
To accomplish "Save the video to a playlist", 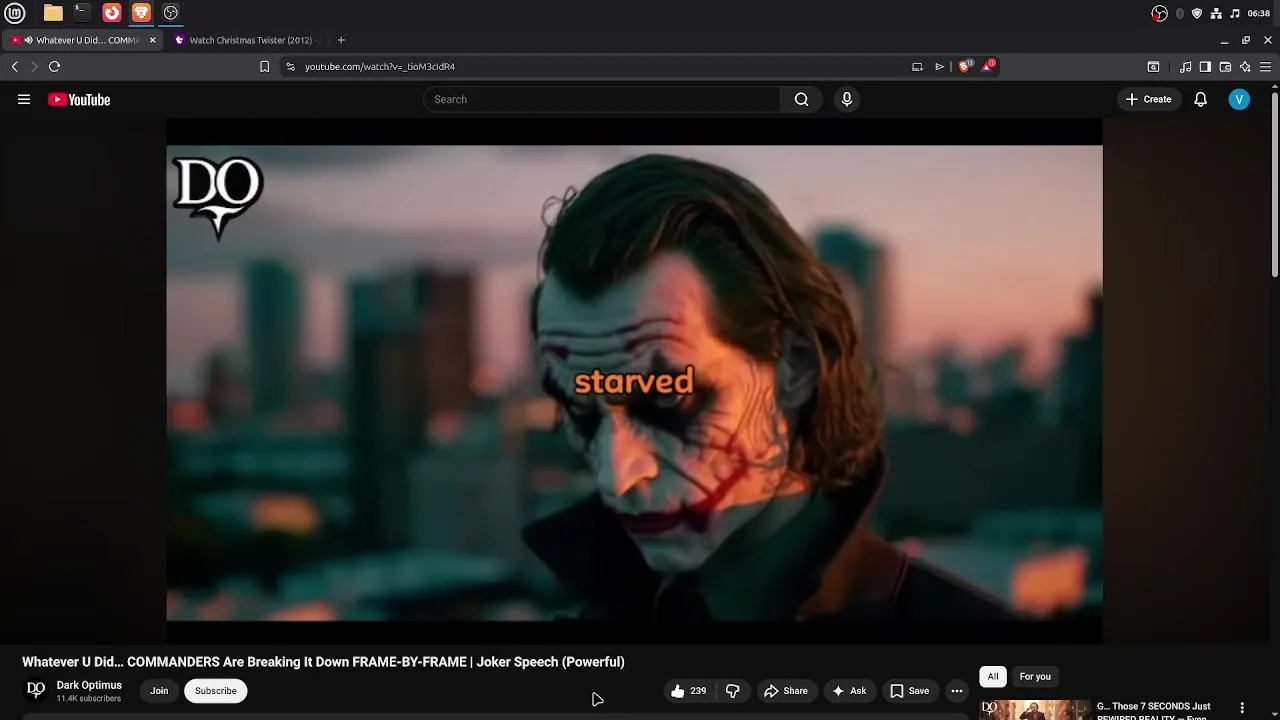I will (x=910, y=691).
